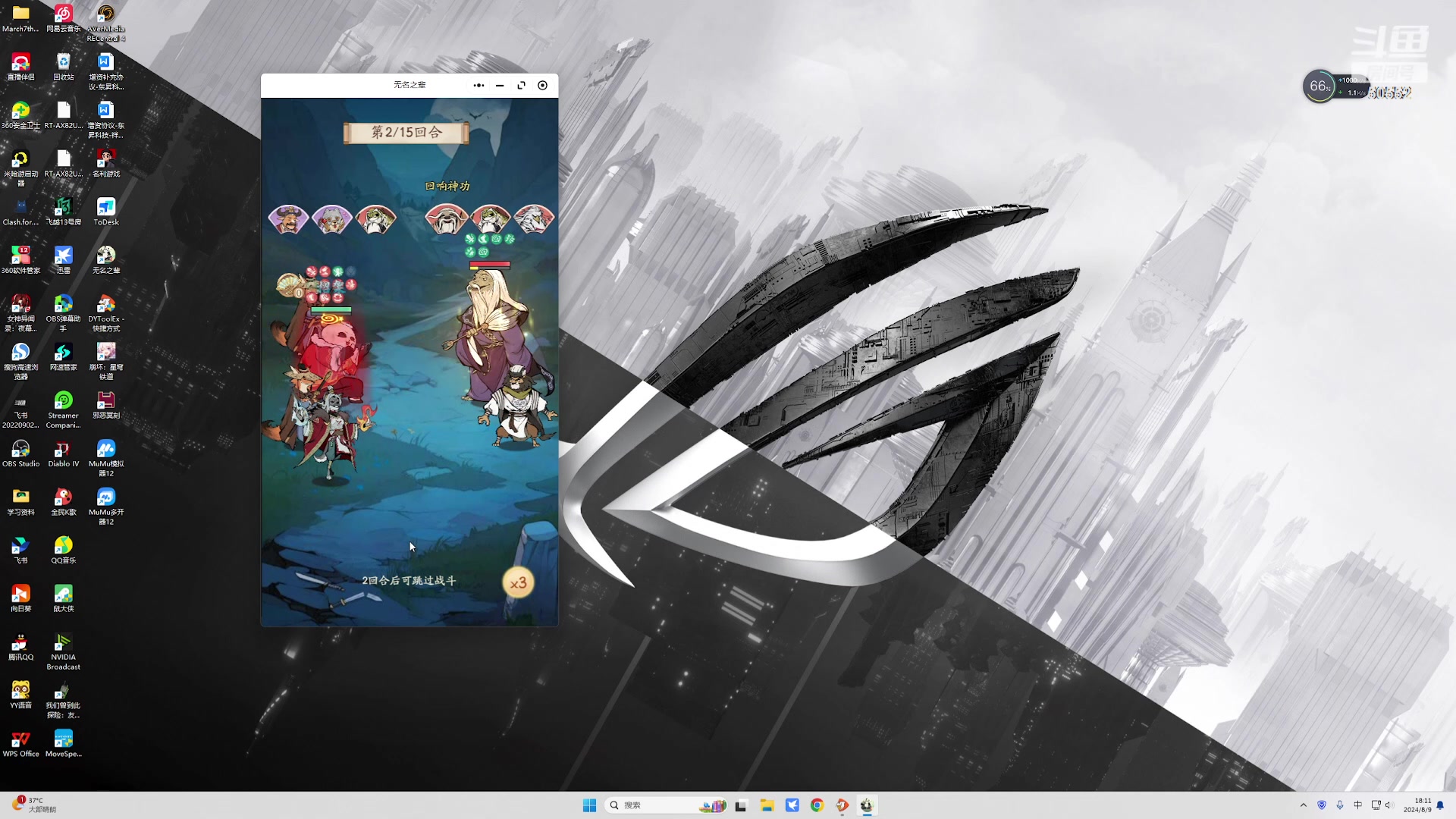Launch 飞越13号房 game shortcut

pyautogui.click(x=63, y=212)
